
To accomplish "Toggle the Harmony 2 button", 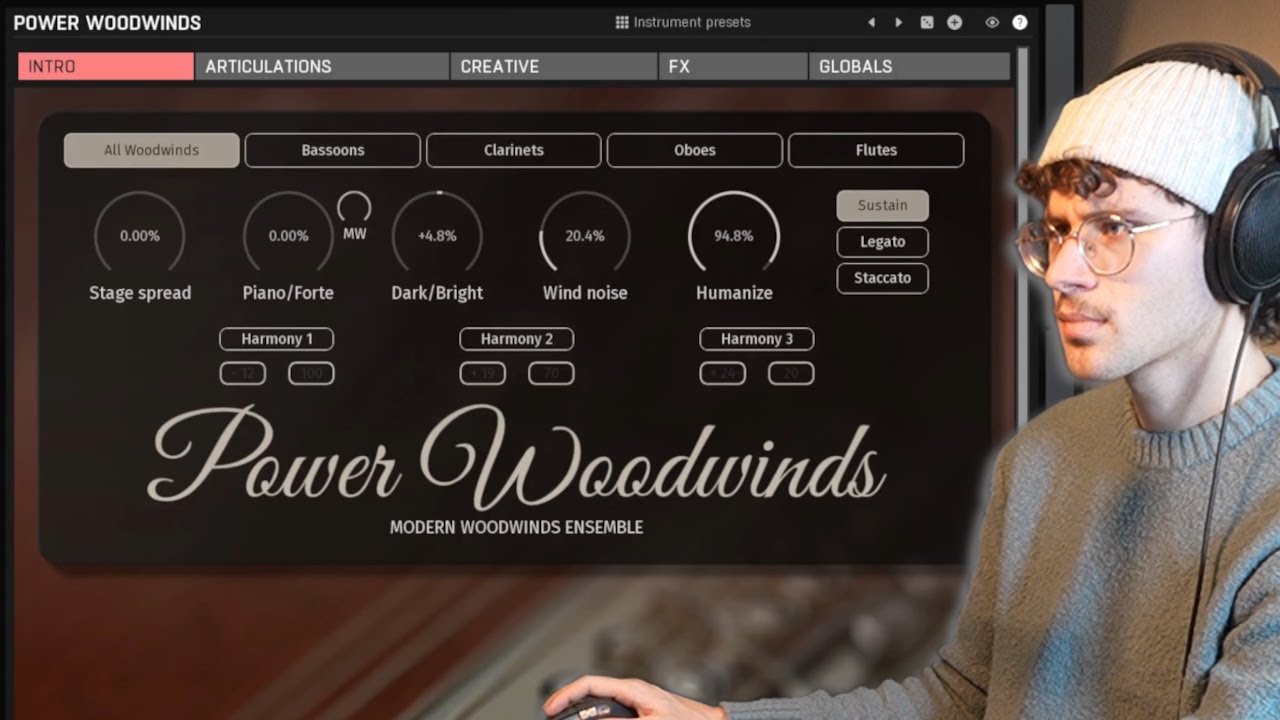I will [x=517, y=339].
